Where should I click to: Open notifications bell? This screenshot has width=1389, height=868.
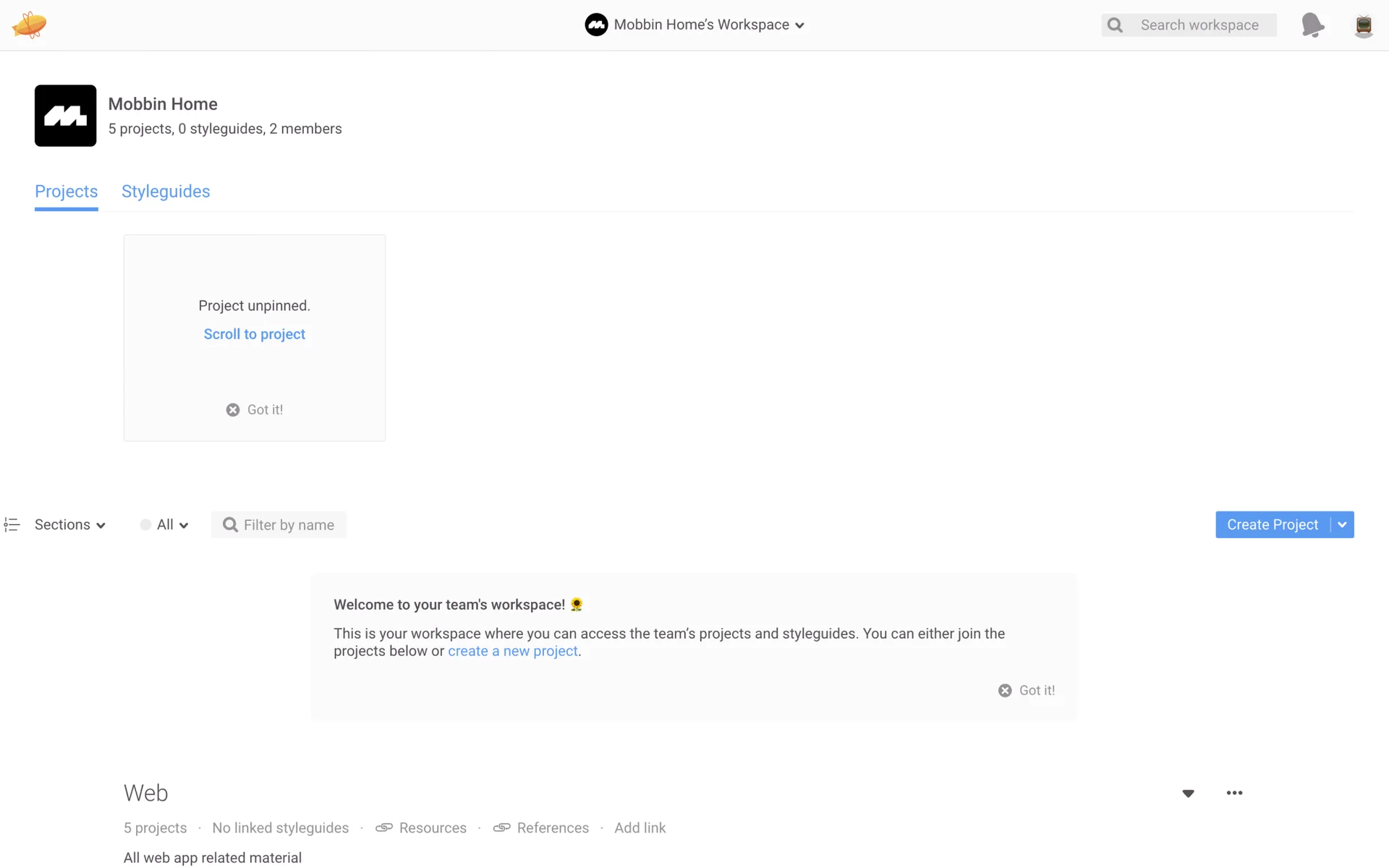pyautogui.click(x=1312, y=25)
